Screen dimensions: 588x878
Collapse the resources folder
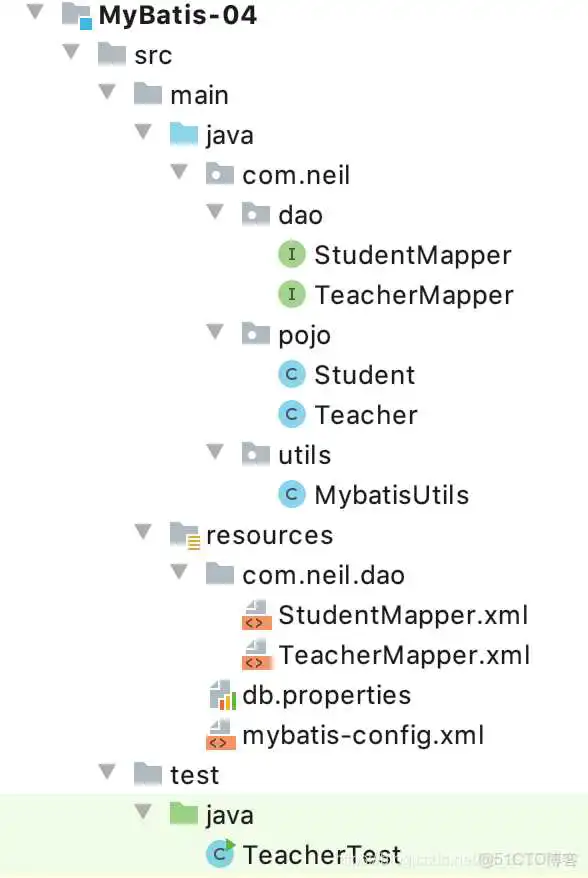[x=142, y=534]
